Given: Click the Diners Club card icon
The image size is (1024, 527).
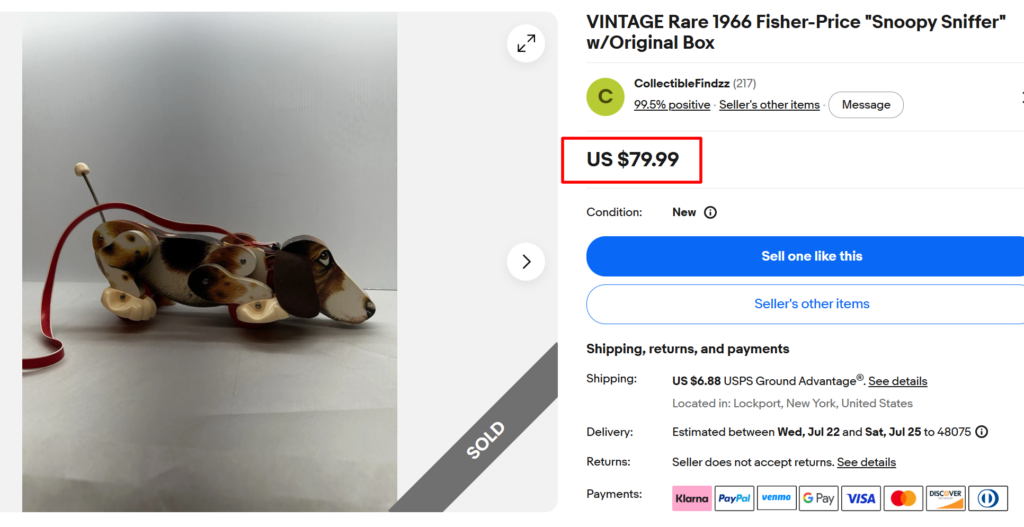Looking at the screenshot, I should coord(988,498).
